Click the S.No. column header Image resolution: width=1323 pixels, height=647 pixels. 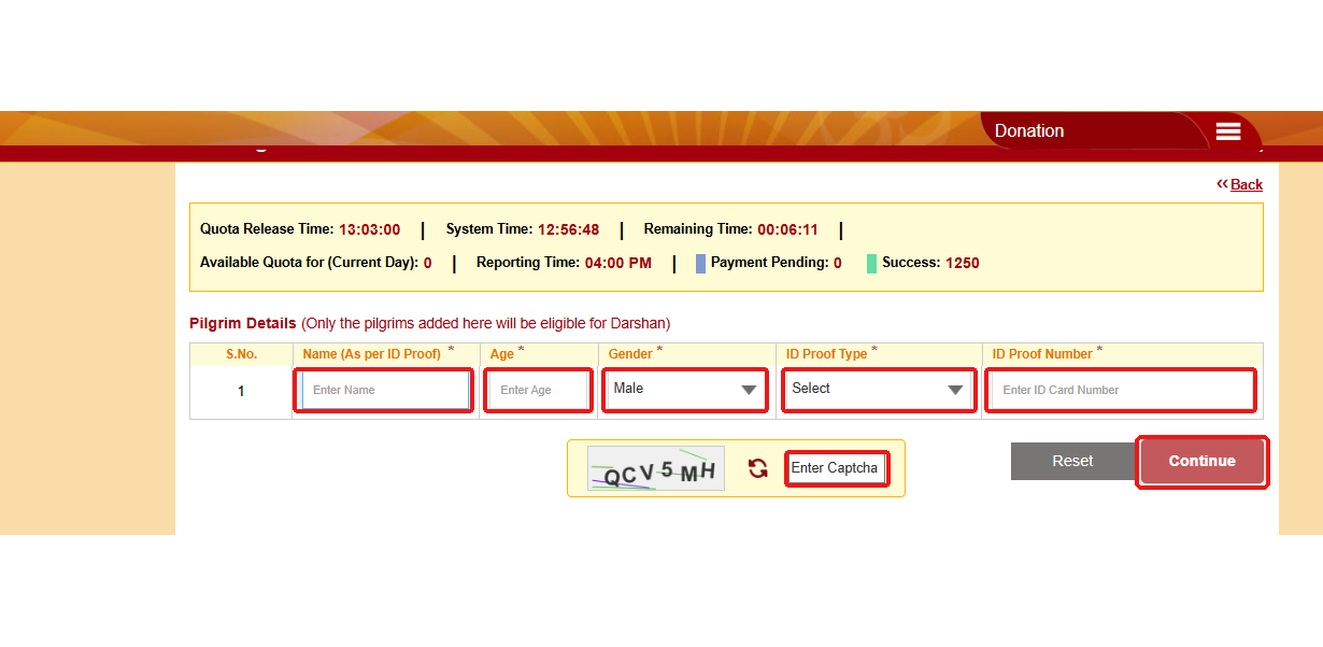coord(241,354)
